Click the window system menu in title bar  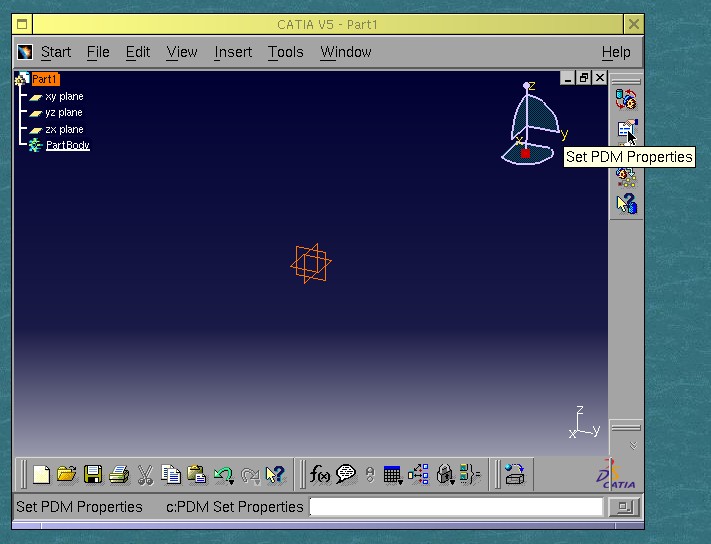click(x=22, y=24)
